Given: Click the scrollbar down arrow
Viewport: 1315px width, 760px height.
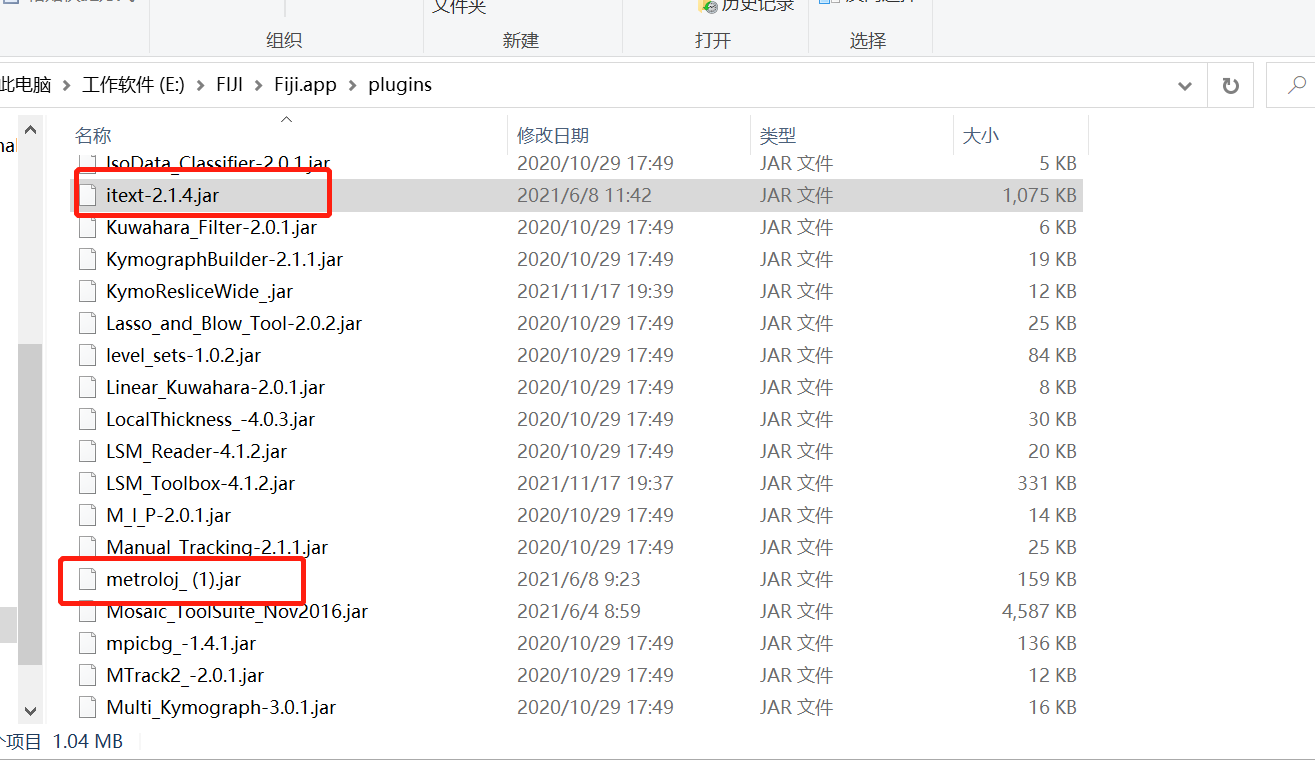Looking at the screenshot, I should pos(30,710).
